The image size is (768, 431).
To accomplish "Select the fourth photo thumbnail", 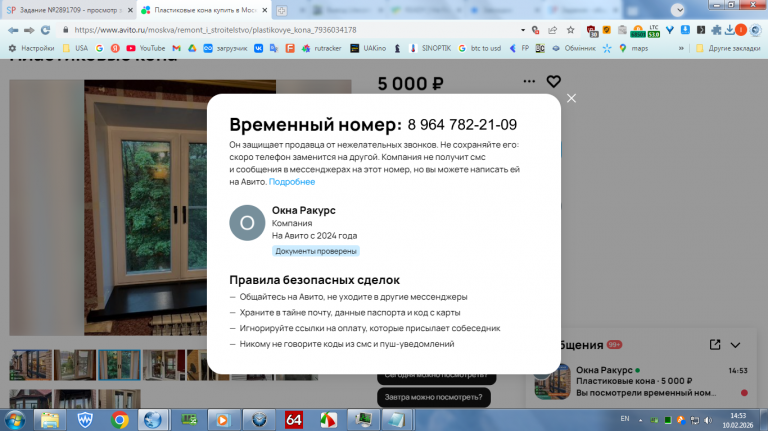I will click(x=164, y=365).
